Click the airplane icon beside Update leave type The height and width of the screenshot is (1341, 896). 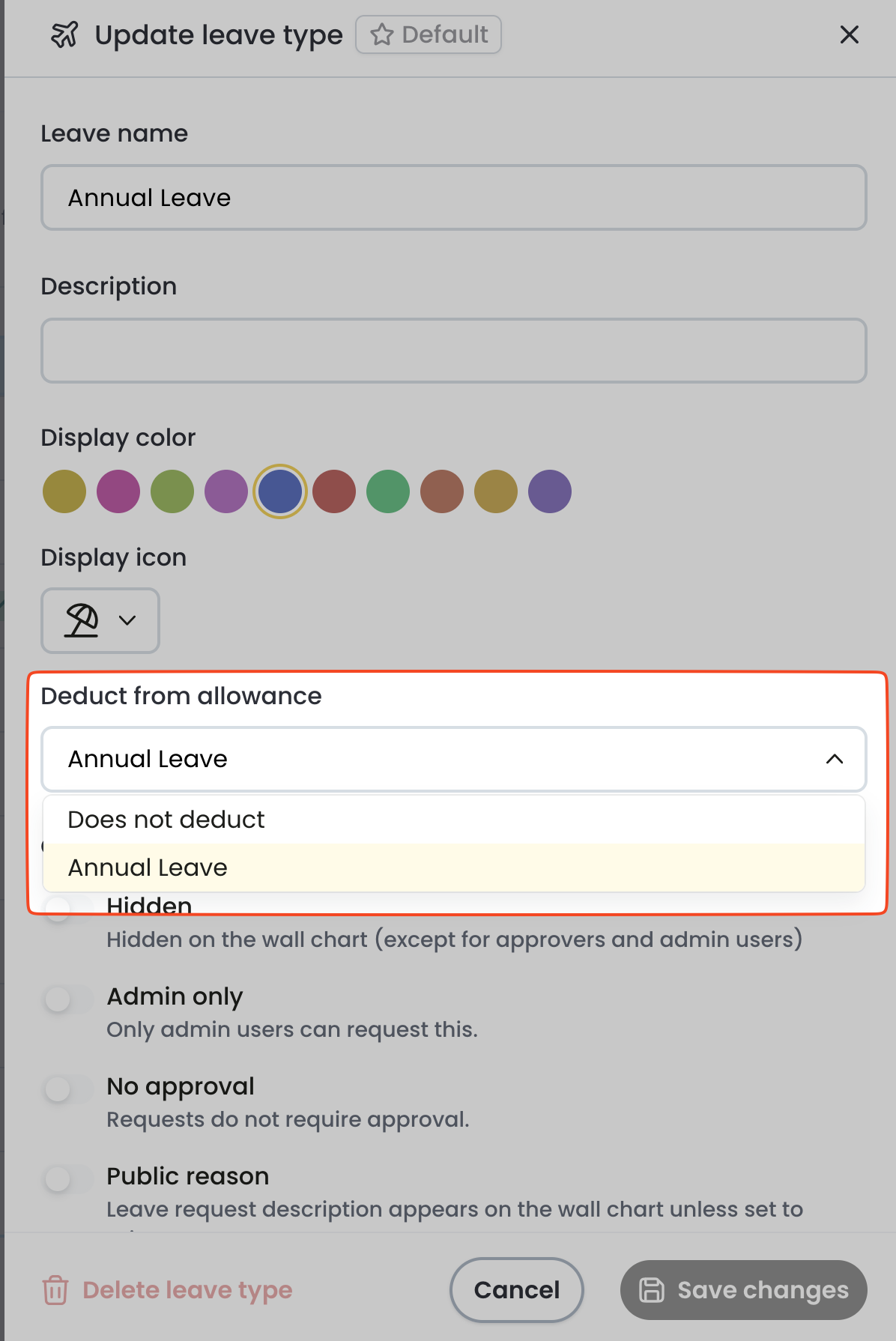64,34
